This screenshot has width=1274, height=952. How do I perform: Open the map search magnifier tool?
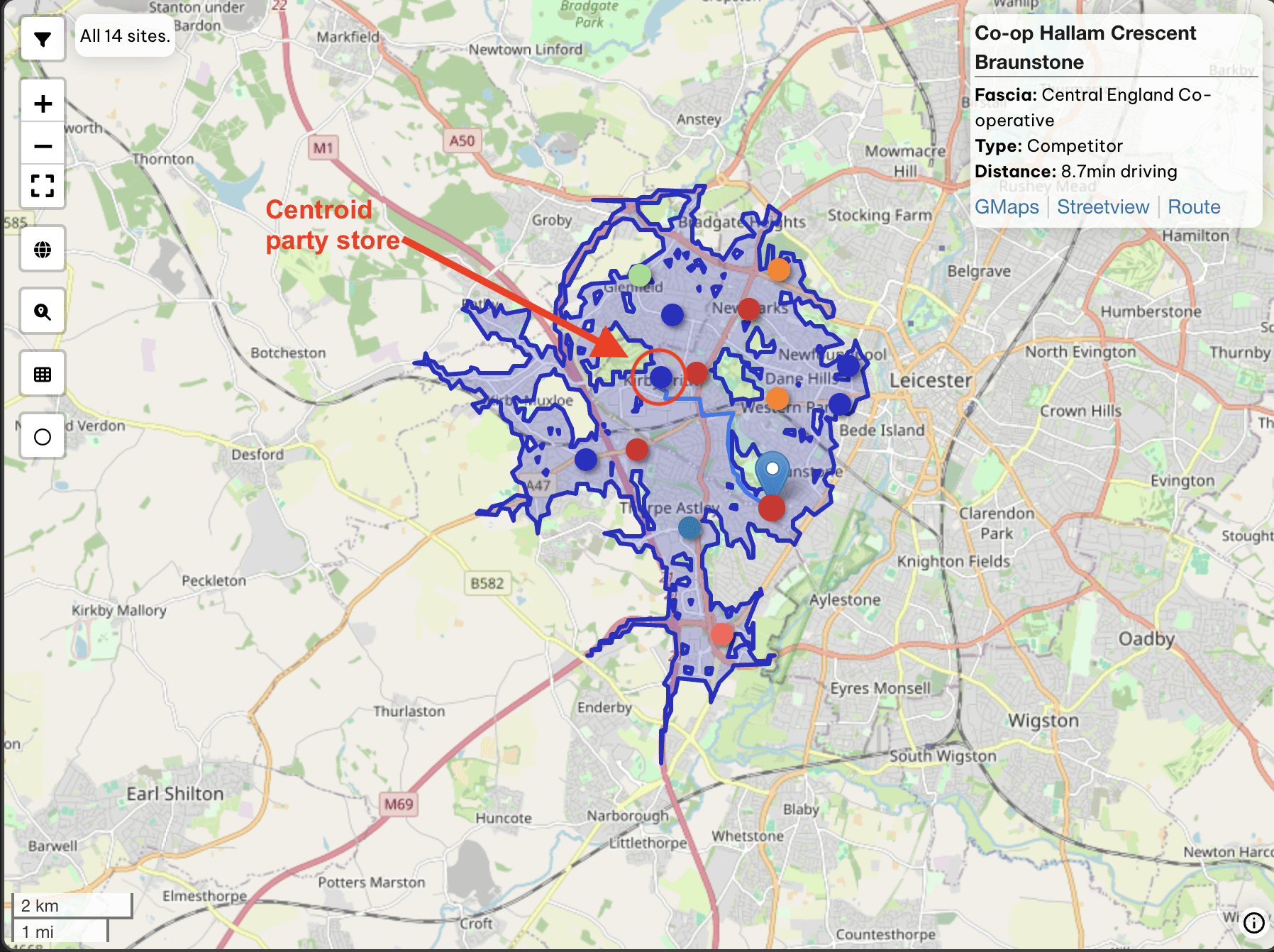pyautogui.click(x=43, y=312)
